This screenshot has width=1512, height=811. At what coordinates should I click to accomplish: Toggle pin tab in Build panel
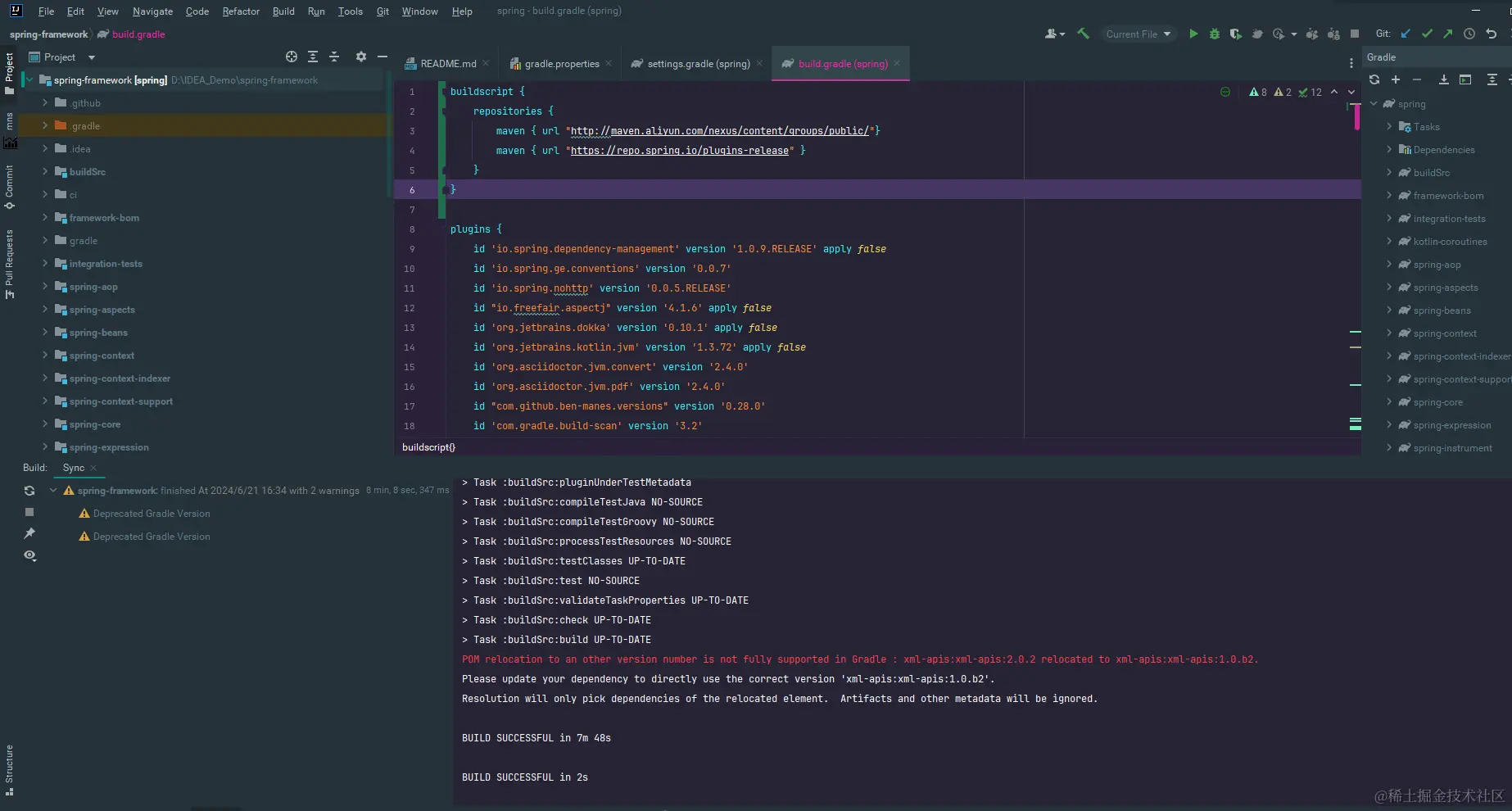click(29, 533)
